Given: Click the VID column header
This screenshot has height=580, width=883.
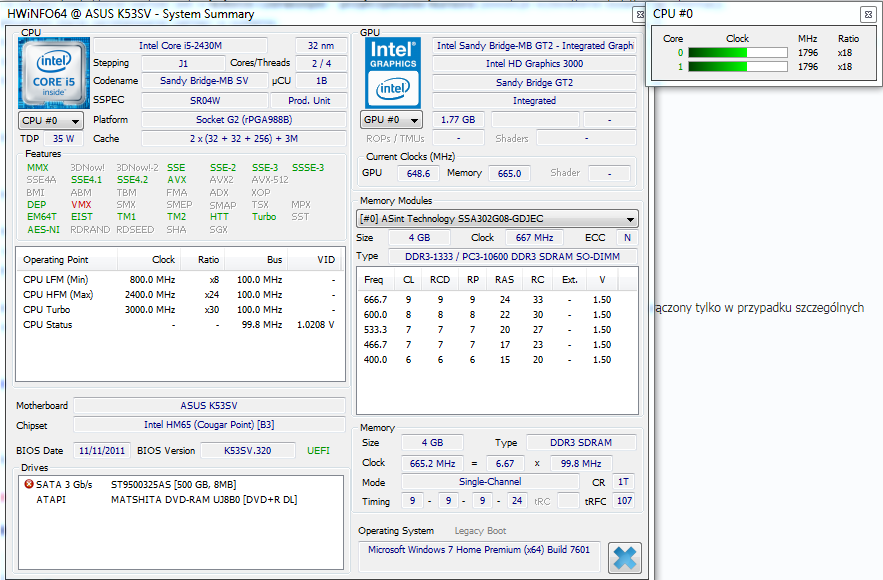Looking at the screenshot, I should [316, 260].
